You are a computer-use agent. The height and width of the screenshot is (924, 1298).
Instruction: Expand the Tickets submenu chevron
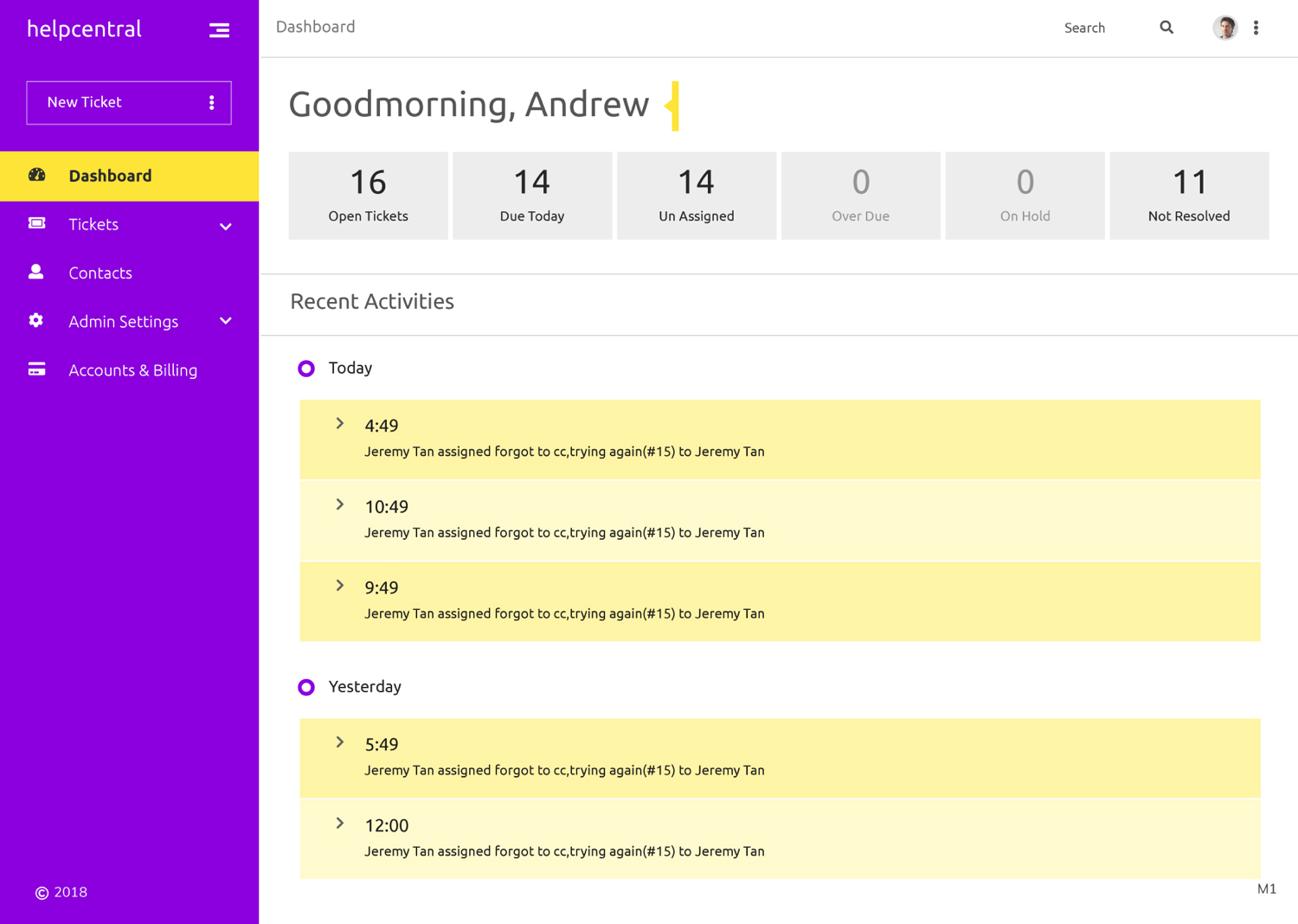tap(226, 226)
